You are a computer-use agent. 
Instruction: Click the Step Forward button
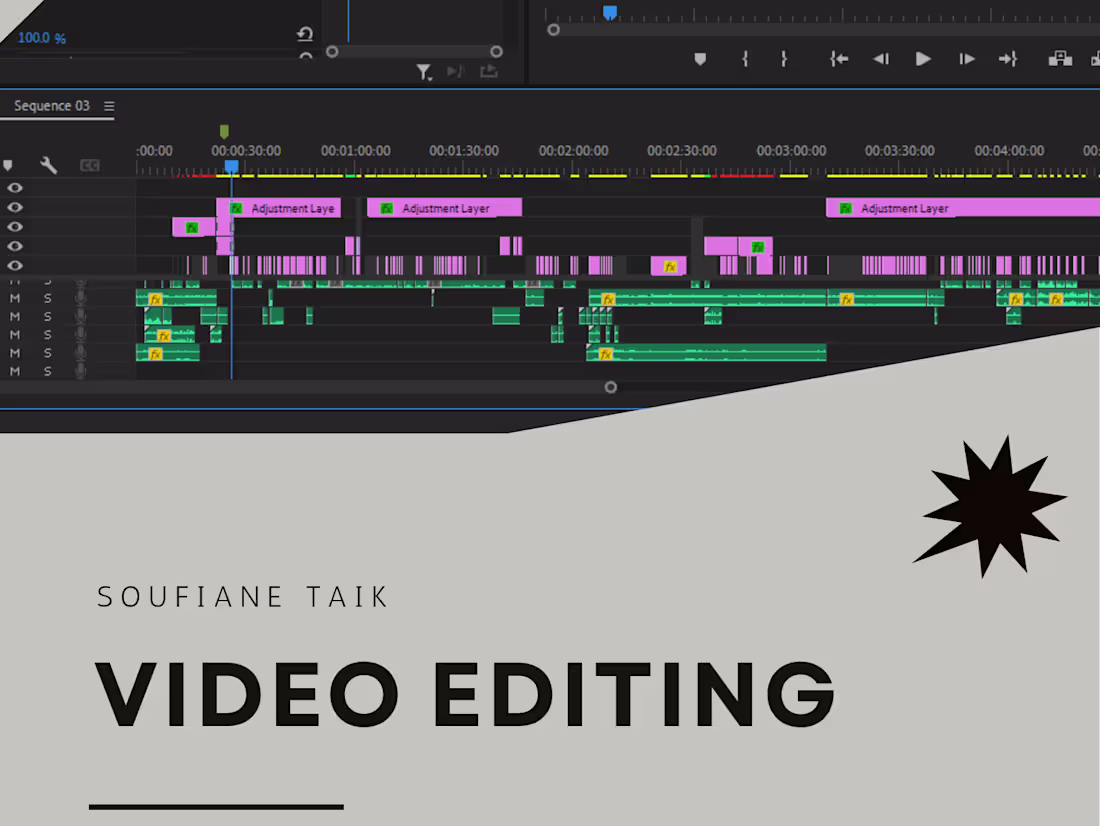click(966, 59)
